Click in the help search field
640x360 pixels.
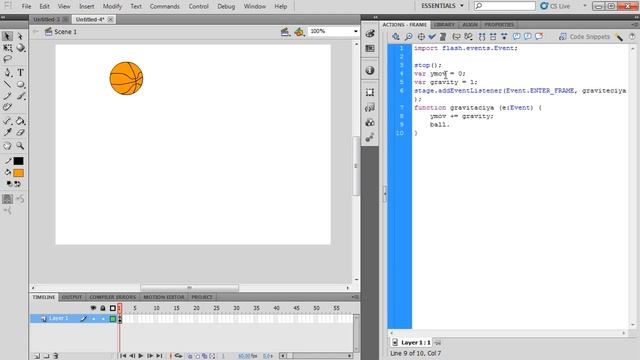505,6
